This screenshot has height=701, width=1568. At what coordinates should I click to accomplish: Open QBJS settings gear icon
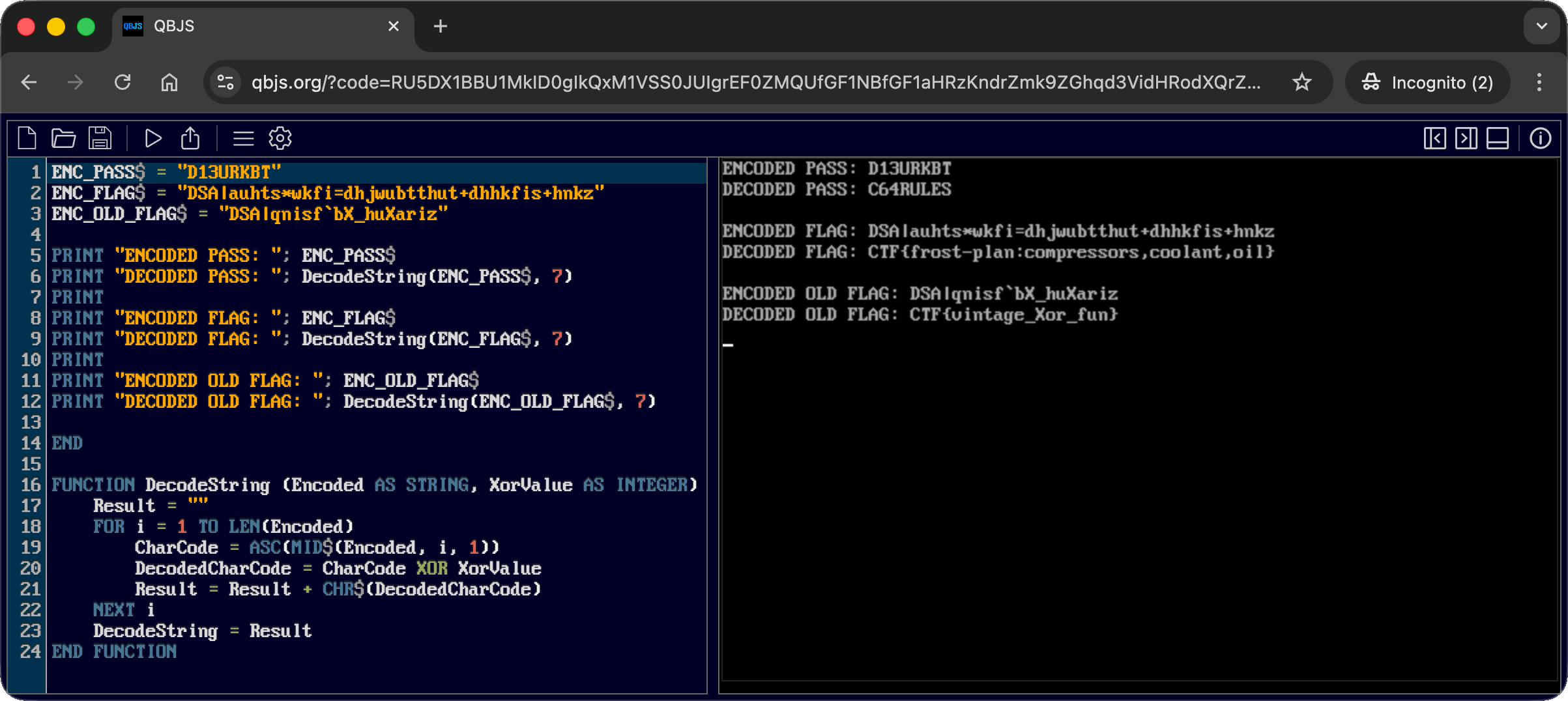point(280,138)
